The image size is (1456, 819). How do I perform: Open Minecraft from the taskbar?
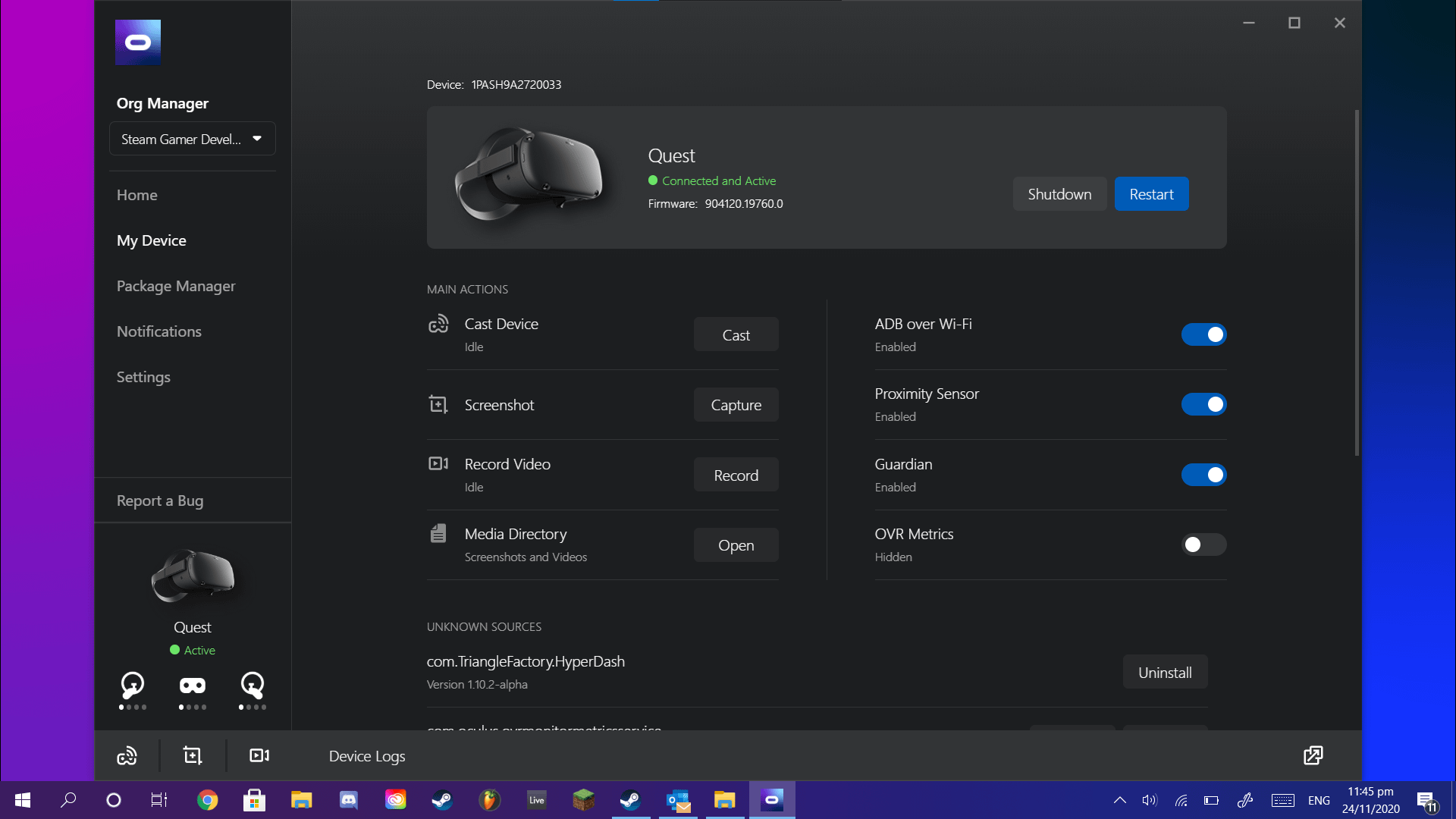pyautogui.click(x=583, y=800)
